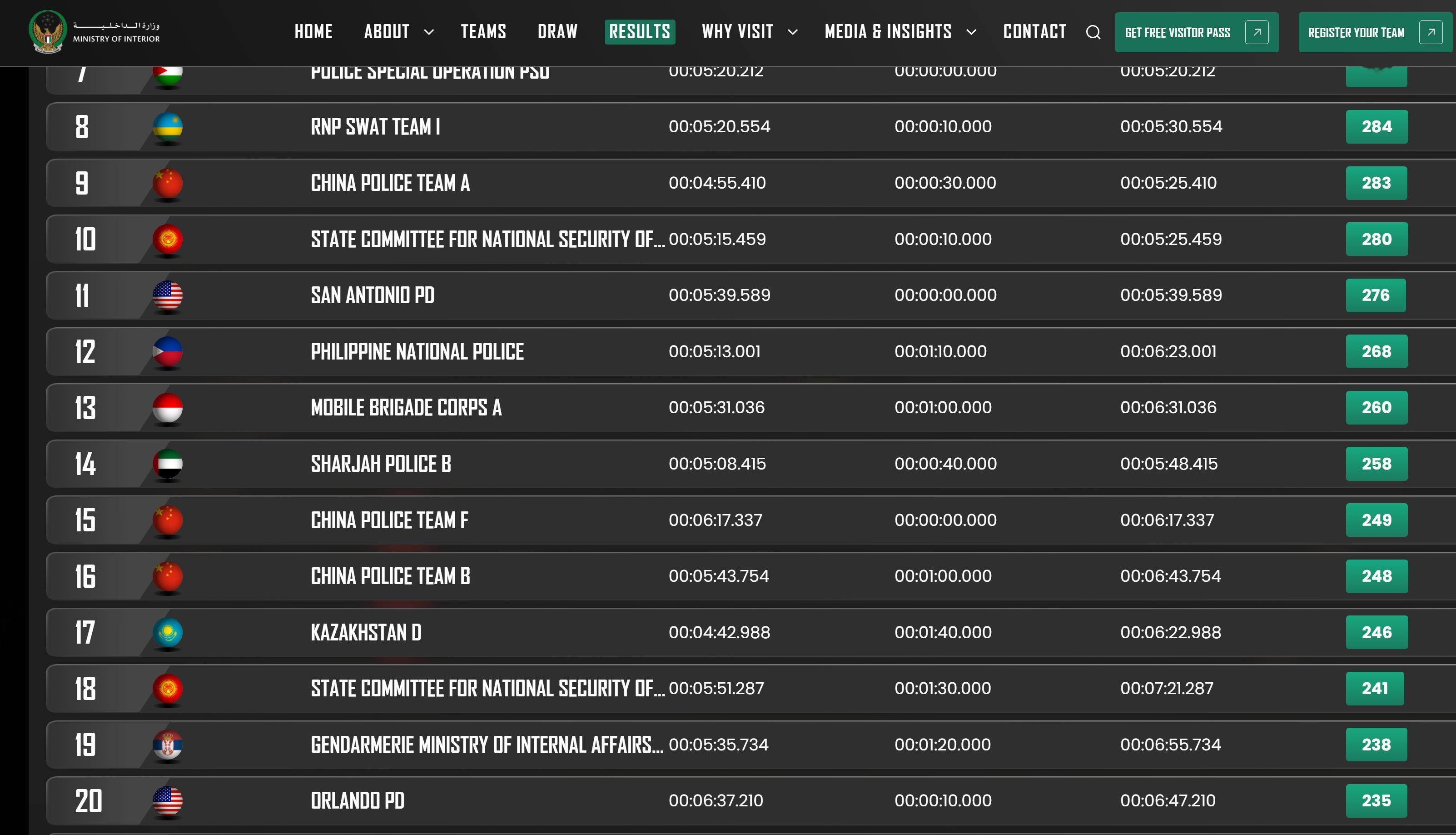Click the arrow icon on Register Your Team
Screen dimensions: 1456x835
coord(1430,32)
